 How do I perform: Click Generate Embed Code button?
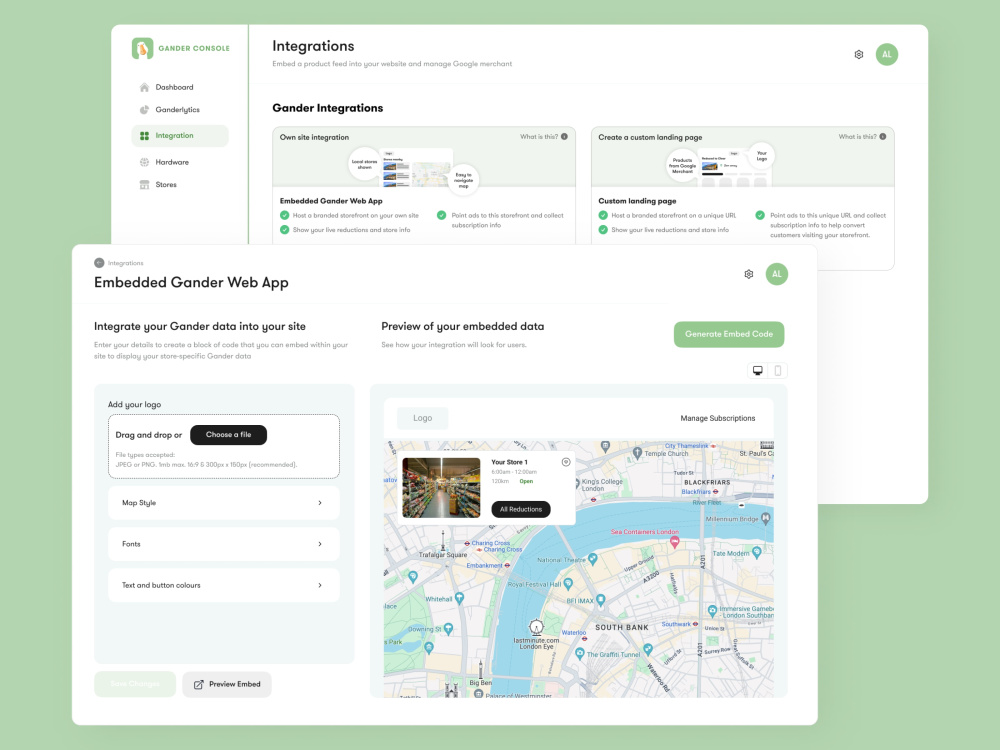coord(729,334)
